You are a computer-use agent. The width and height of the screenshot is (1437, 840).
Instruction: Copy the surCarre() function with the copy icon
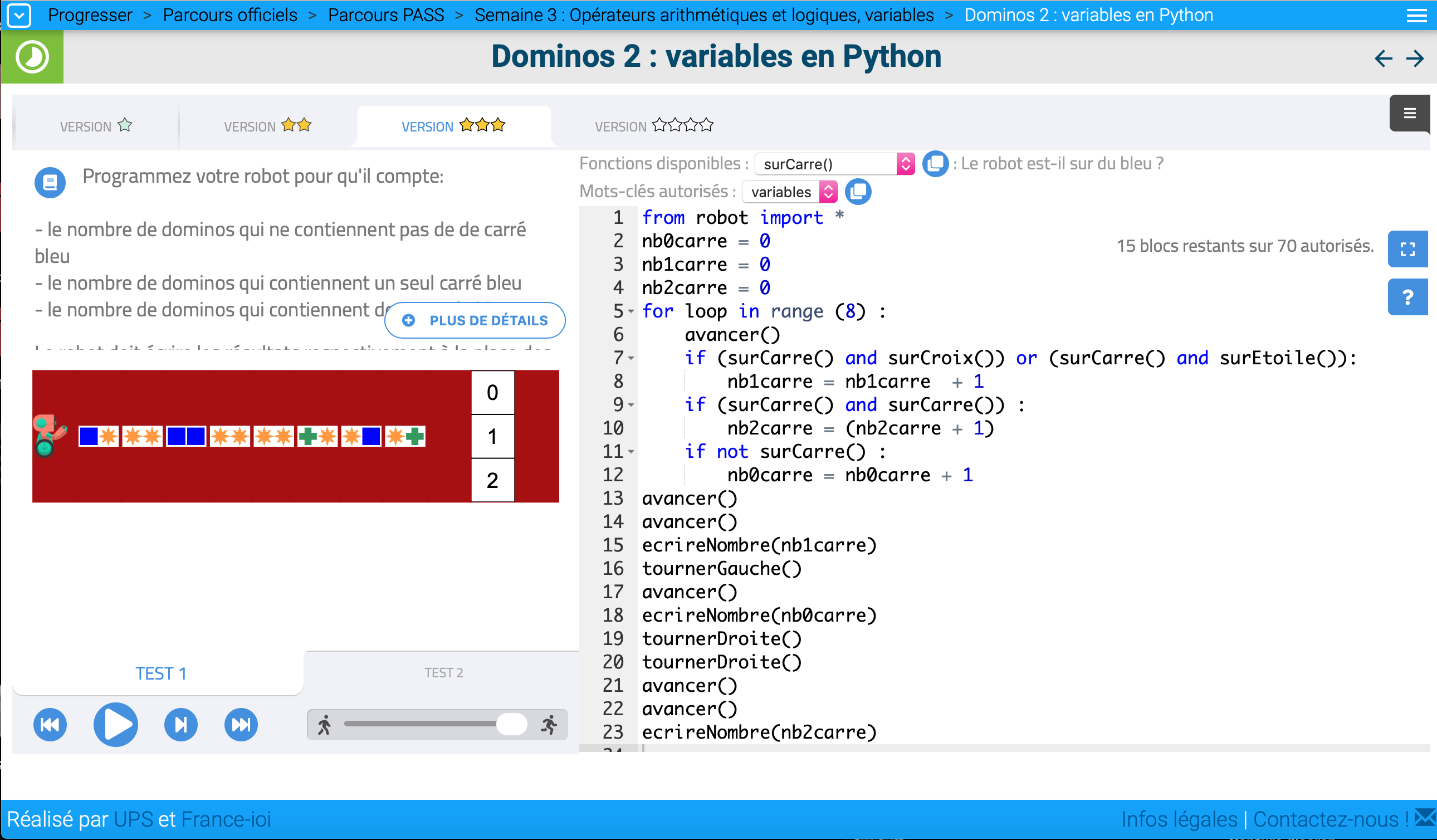click(935, 164)
